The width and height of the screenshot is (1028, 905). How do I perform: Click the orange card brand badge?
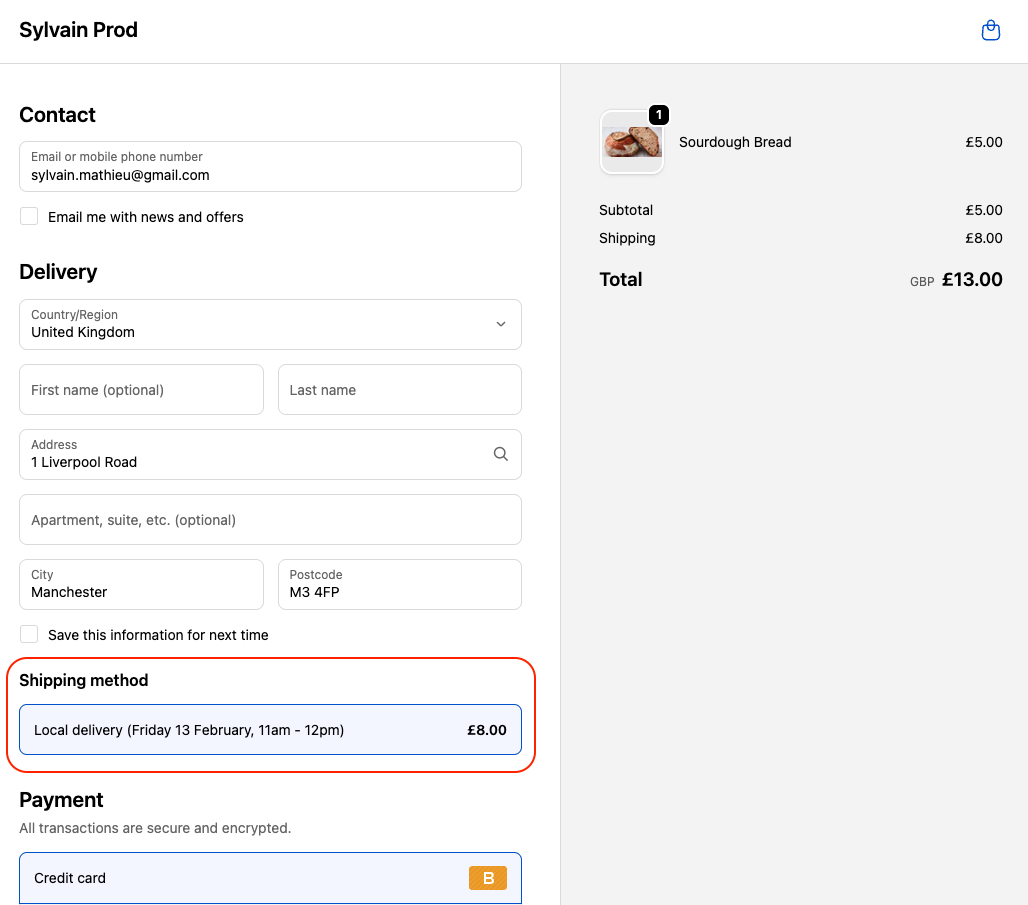coord(488,878)
